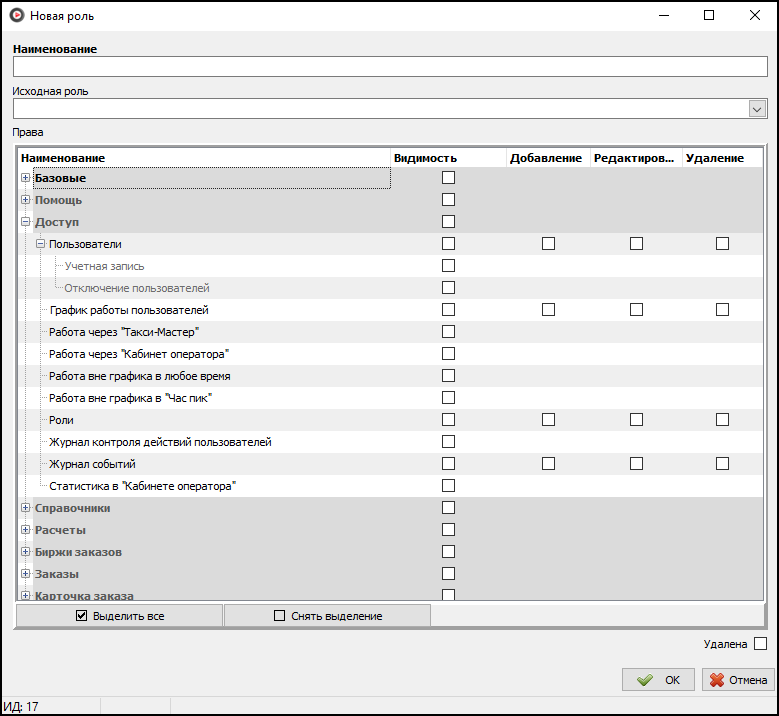Expand the Биржи заказов group

coord(26,552)
